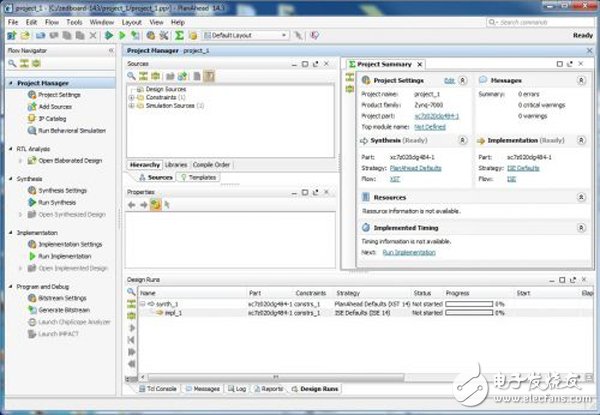Click the Run Implementation link in Implemented Timing

409,253
